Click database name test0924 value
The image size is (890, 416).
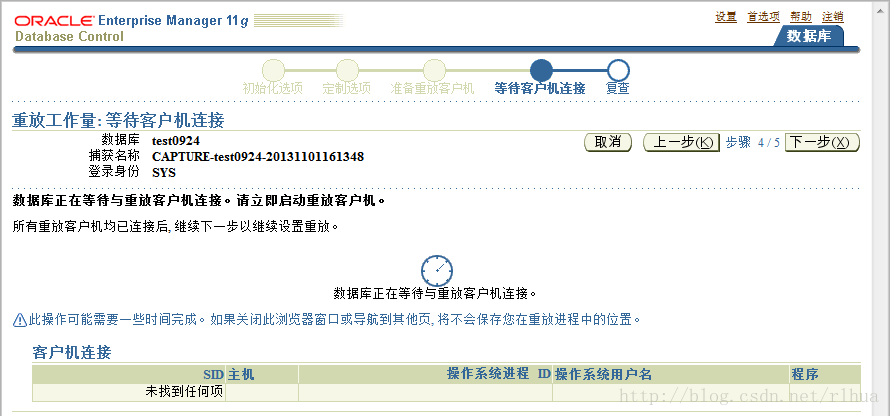pyautogui.click(x=176, y=140)
